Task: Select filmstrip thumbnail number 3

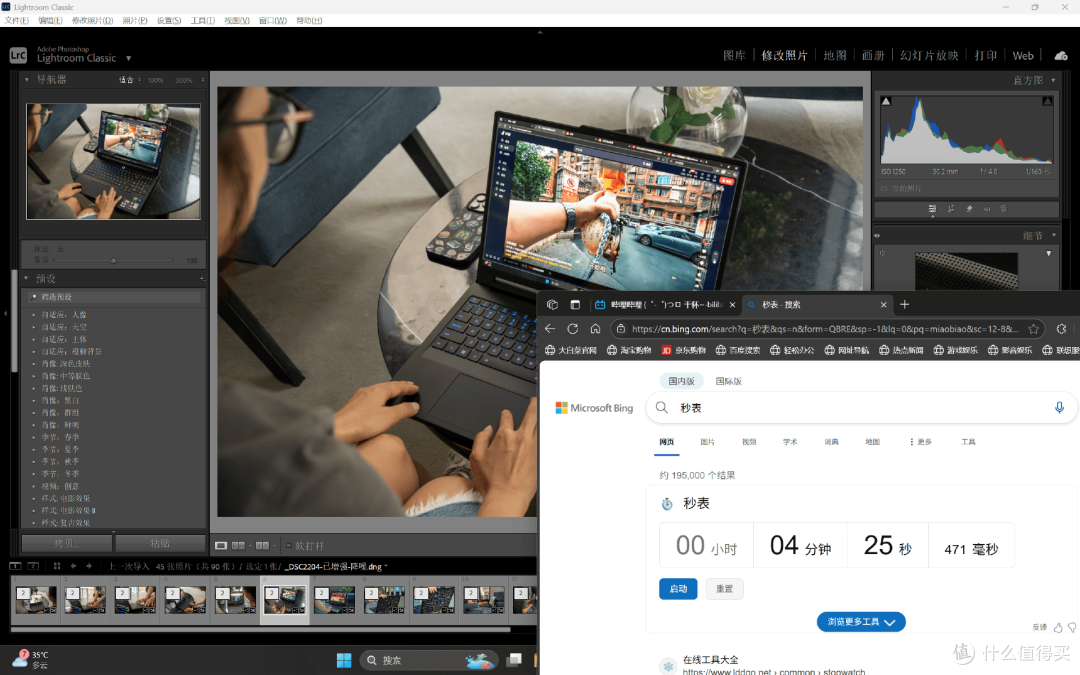Action: tap(135, 599)
